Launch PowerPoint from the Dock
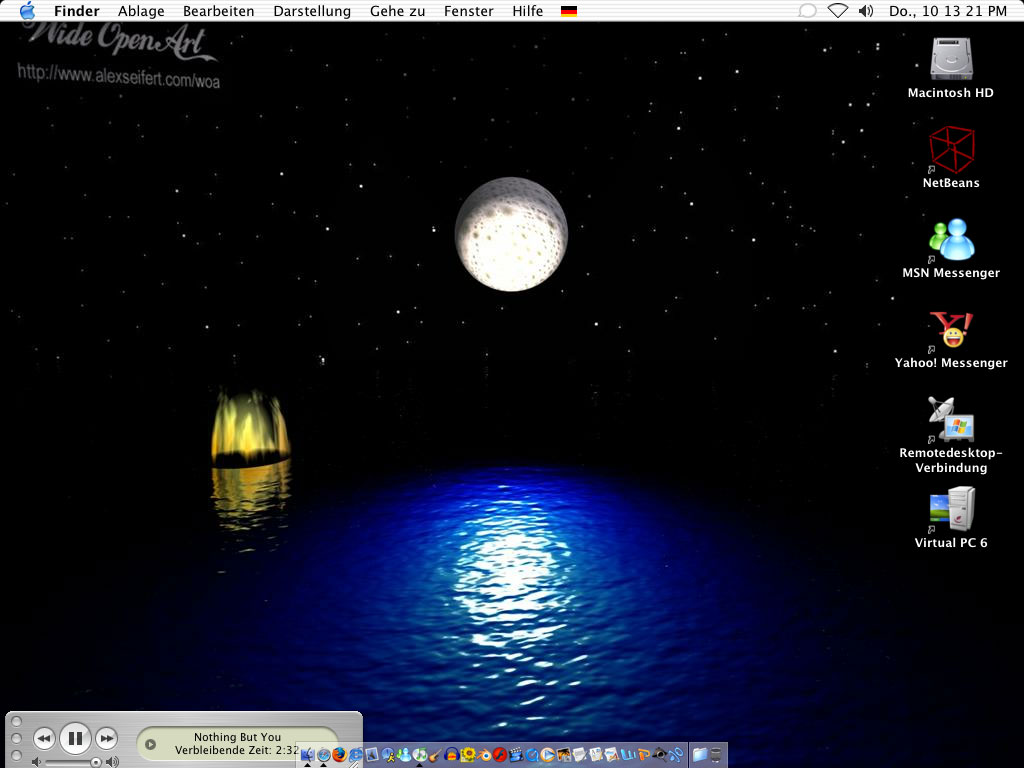 tap(643, 755)
